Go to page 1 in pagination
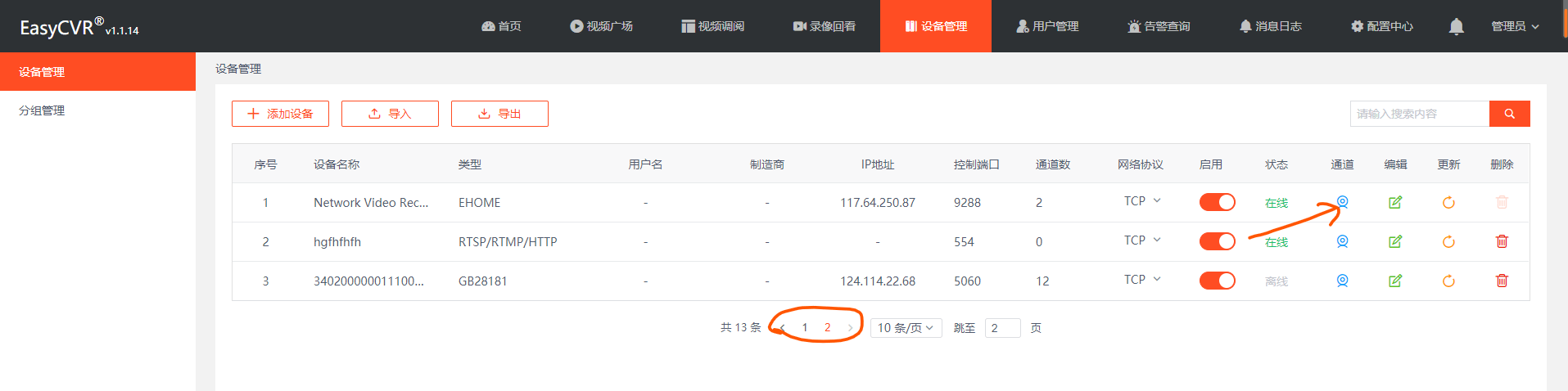 805,328
